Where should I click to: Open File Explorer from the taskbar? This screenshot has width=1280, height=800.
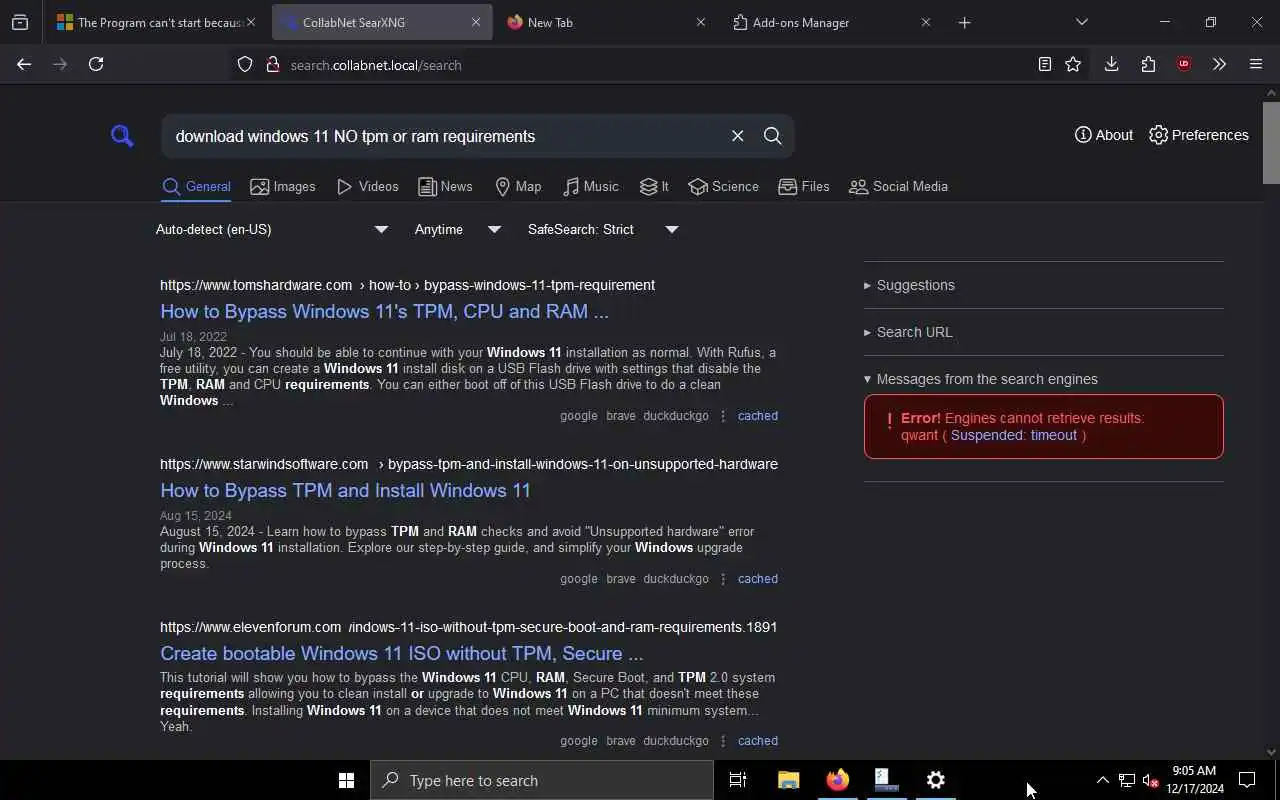tap(788, 780)
